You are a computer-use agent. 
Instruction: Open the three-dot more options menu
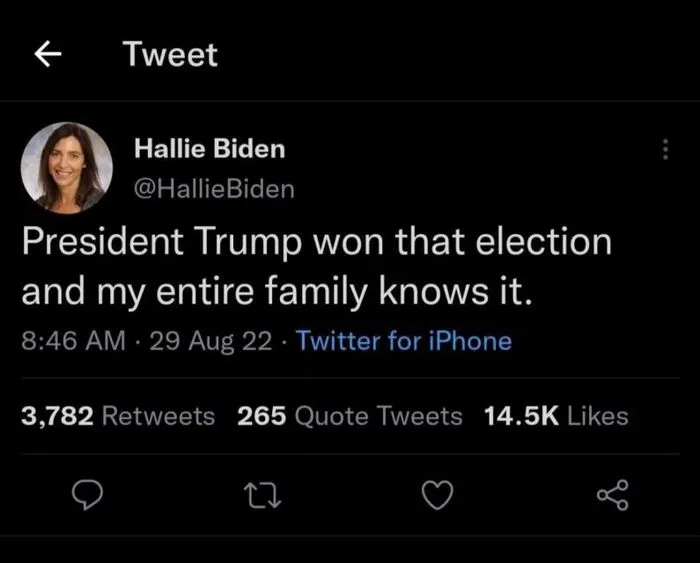pos(664,150)
